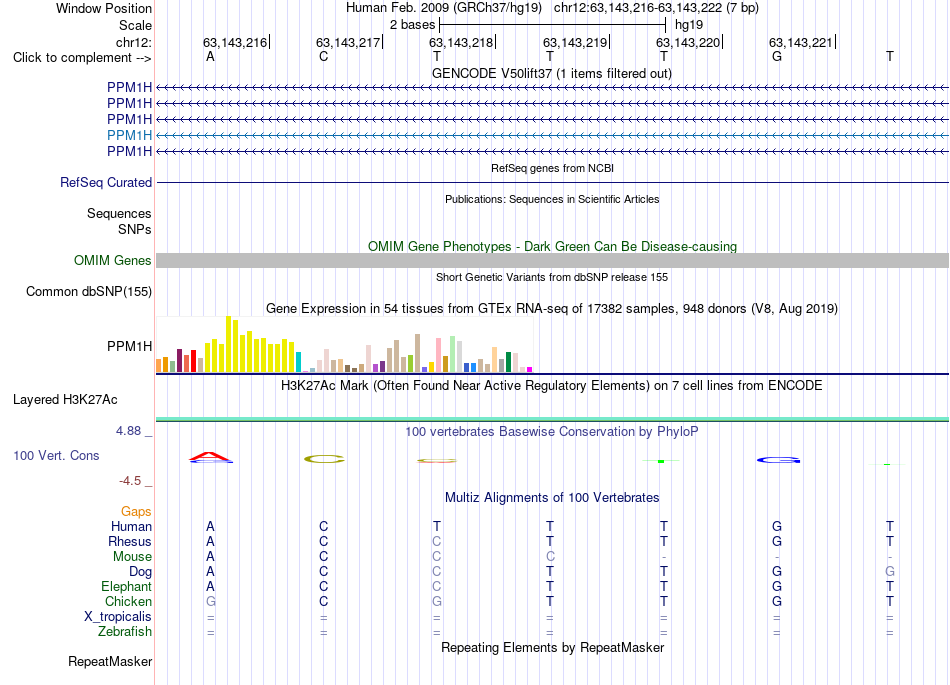Click the gray OMIM Genes item bar

pyautogui.click(x=552, y=260)
